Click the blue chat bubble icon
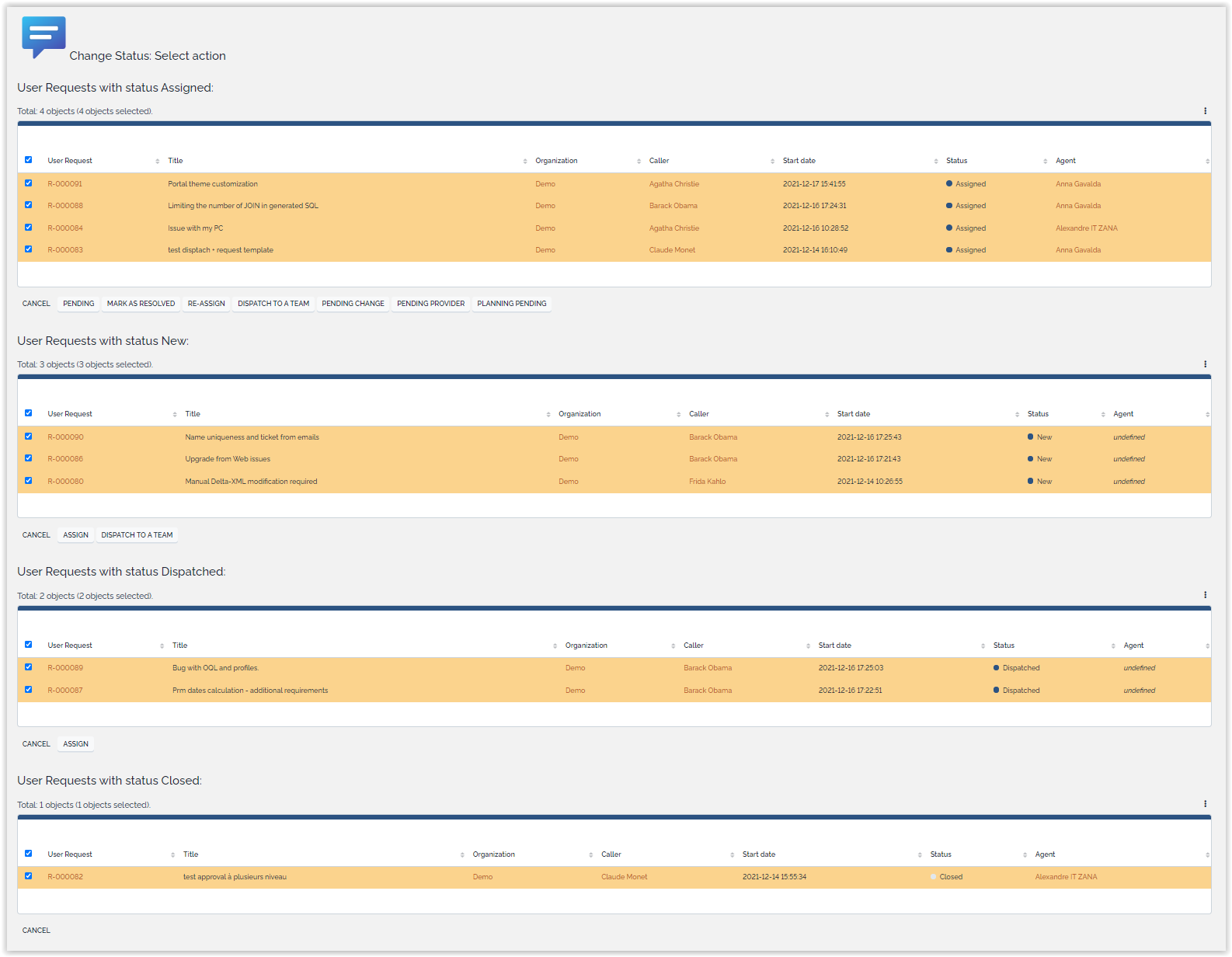 44,37
